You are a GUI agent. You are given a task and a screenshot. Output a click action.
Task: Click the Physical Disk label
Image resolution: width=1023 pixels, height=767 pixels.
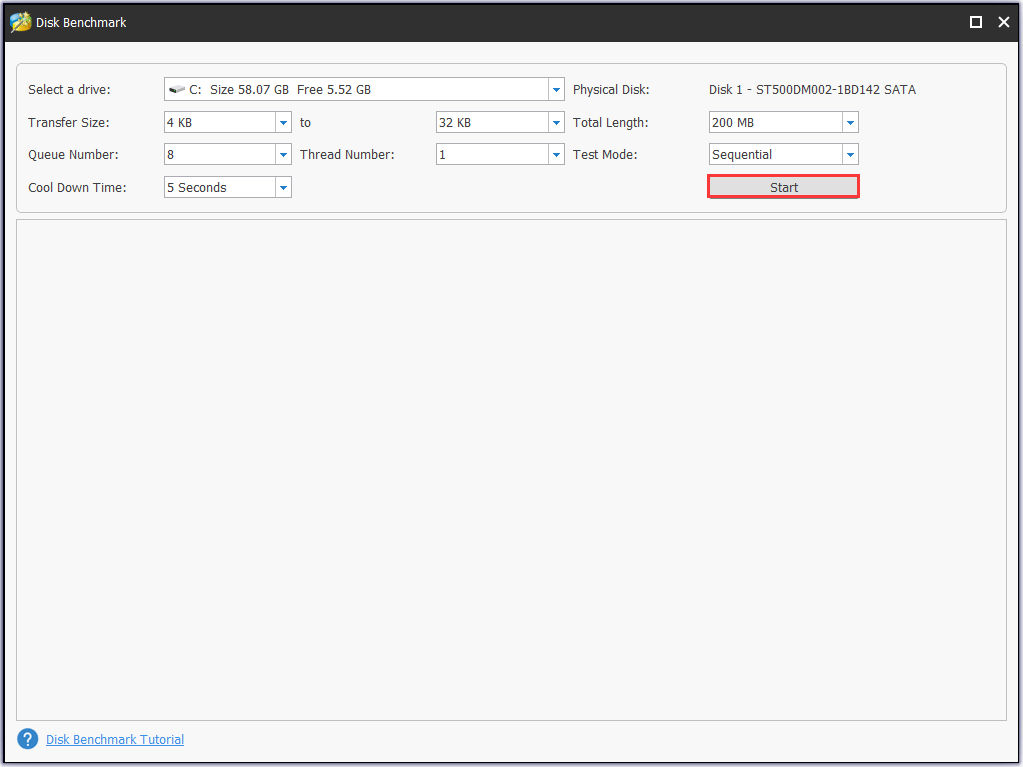(611, 89)
